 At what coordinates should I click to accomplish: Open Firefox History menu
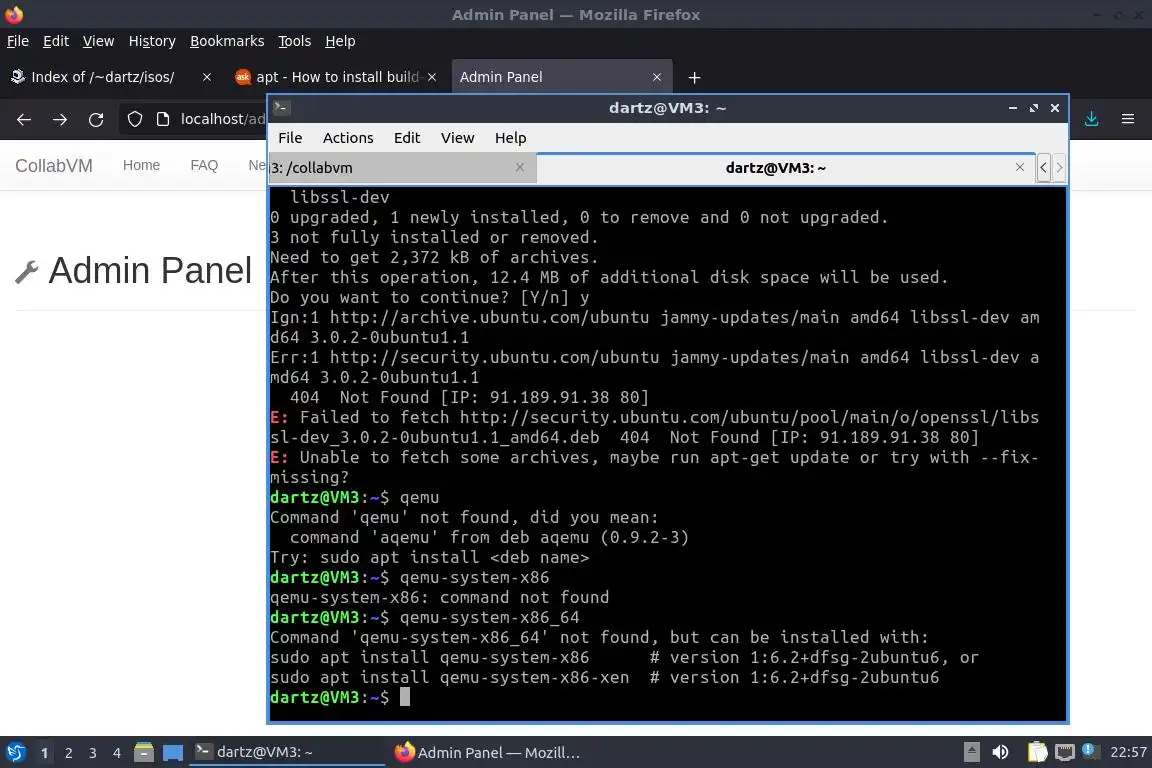click(152, 41)
